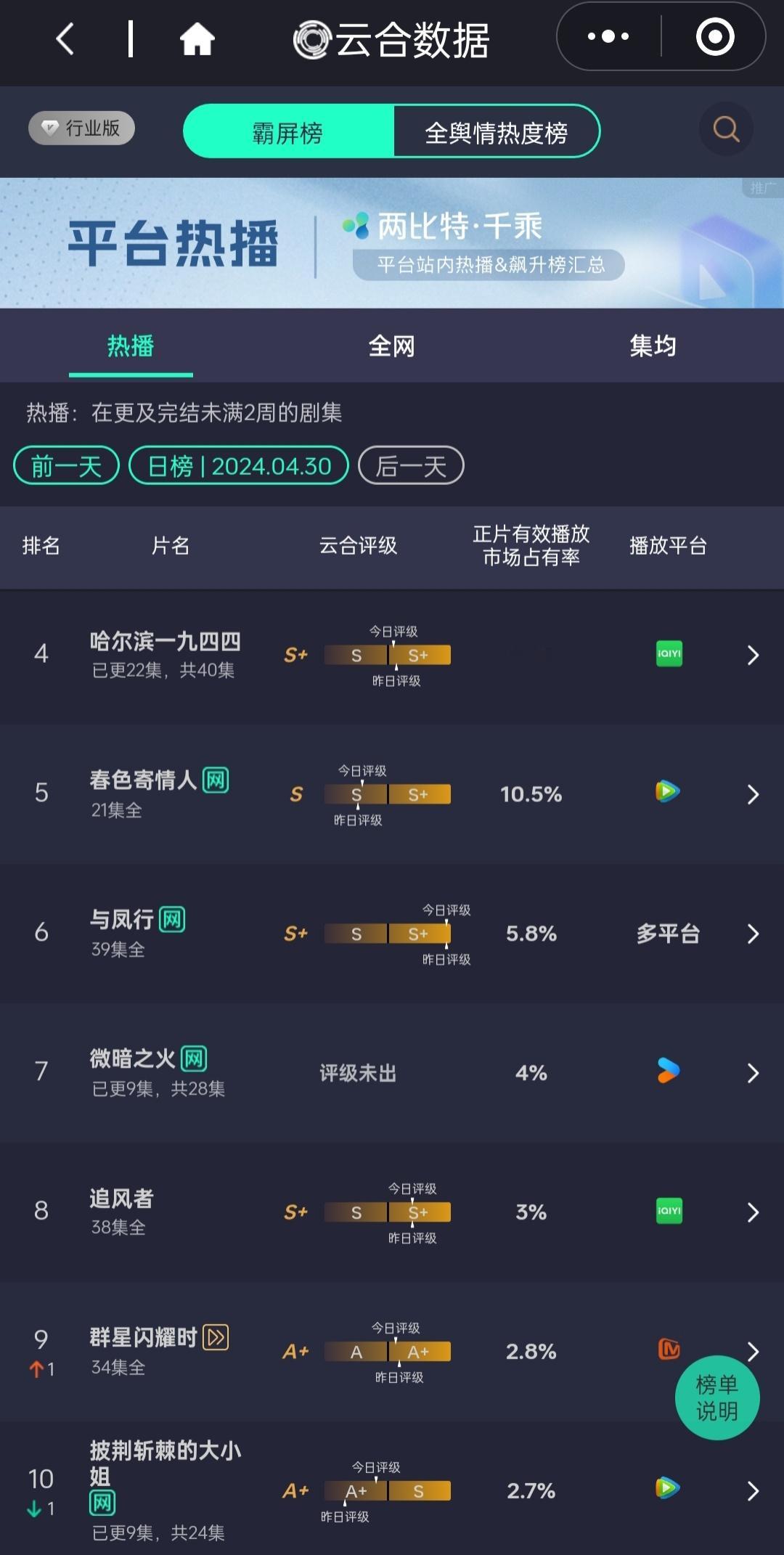Click Mango TV icon for 群星闪耀时

[669, 1349]
